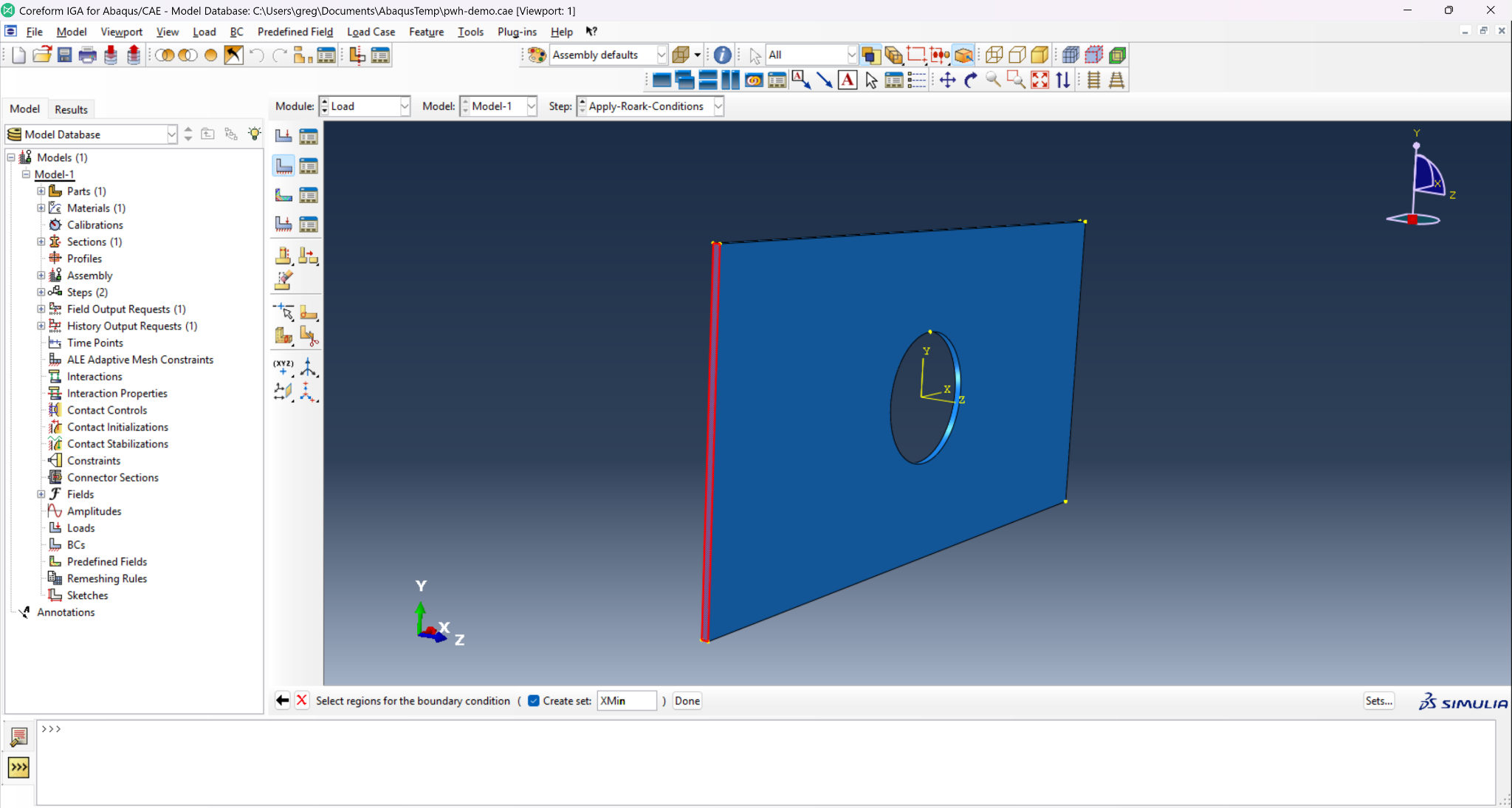The height and width of the screenshot is (808, 1512).
Task: Click the Create Datum Point XYZ tool
Action: point(283,367)
